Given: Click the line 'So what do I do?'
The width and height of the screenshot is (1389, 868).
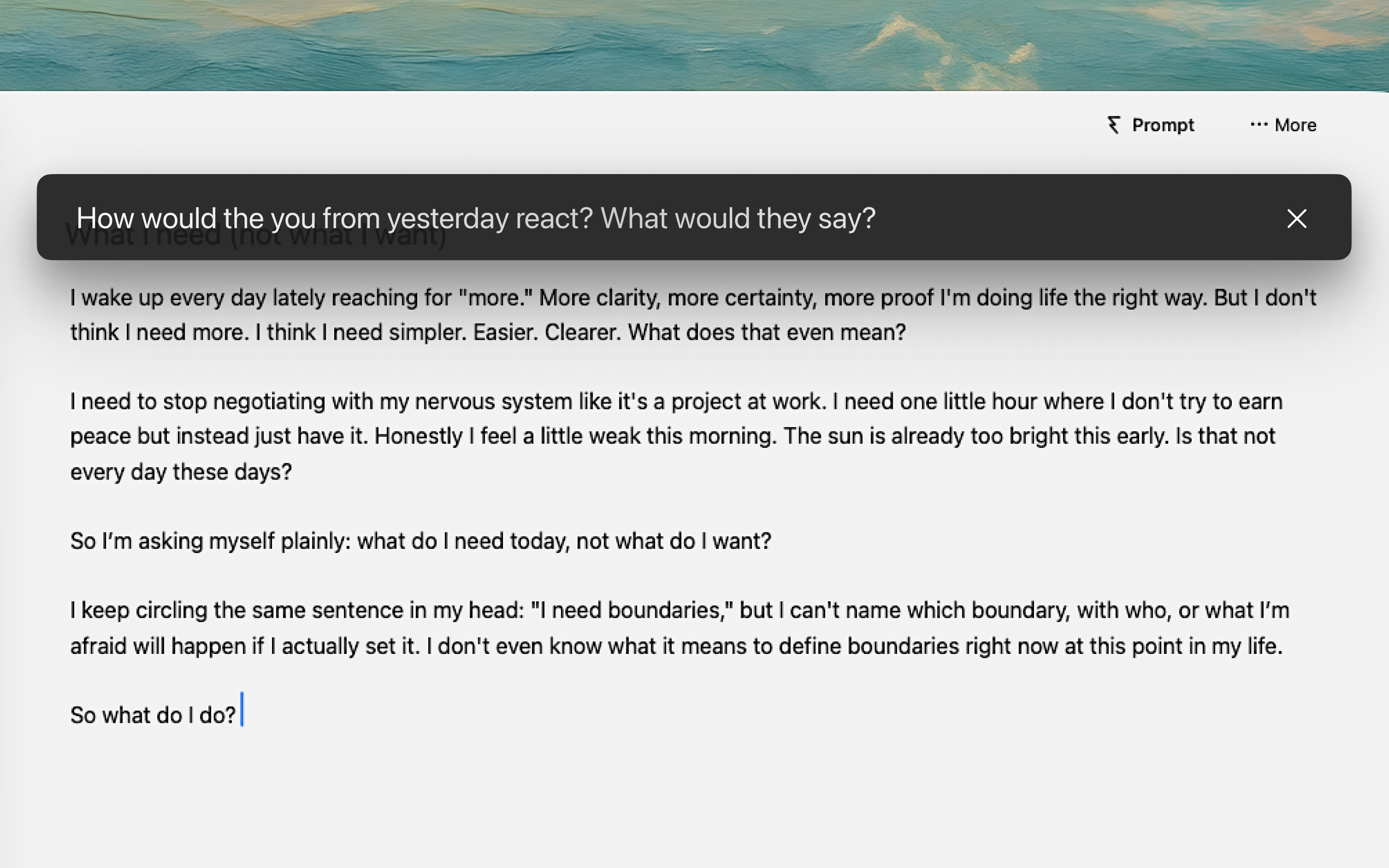Looking at the screenshot, I should [x=153, y=714].
